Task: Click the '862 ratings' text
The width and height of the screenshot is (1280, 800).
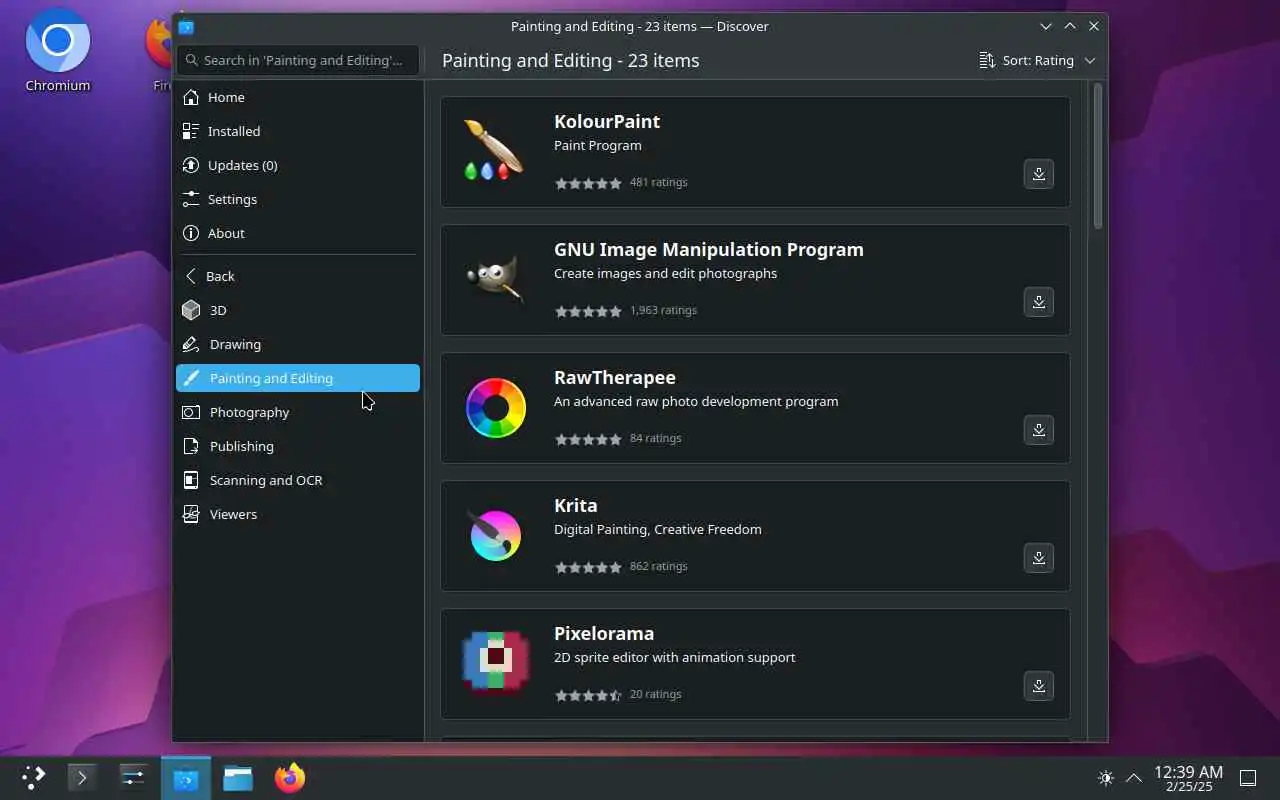Action: [x=658, y=566]
